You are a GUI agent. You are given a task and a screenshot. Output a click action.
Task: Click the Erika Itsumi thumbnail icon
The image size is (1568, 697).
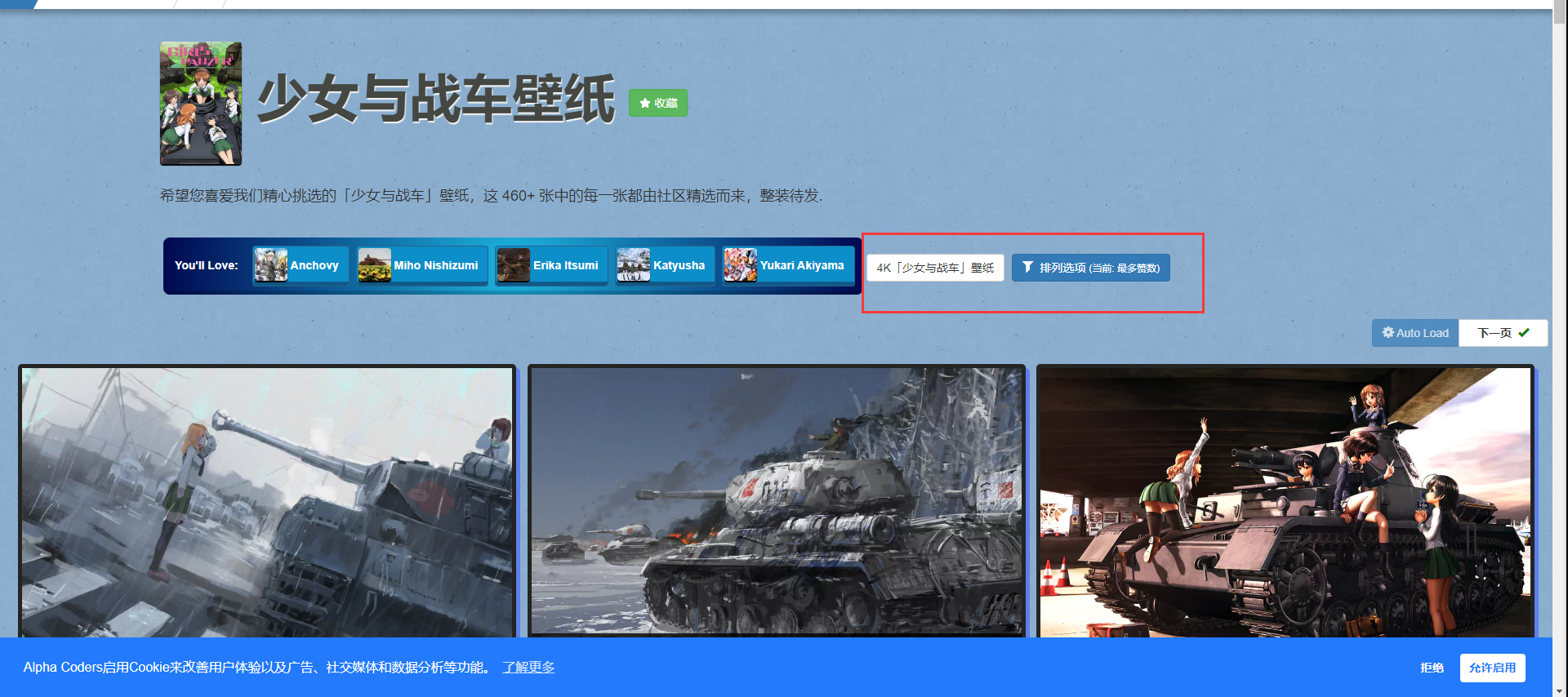tap(514, 265)
